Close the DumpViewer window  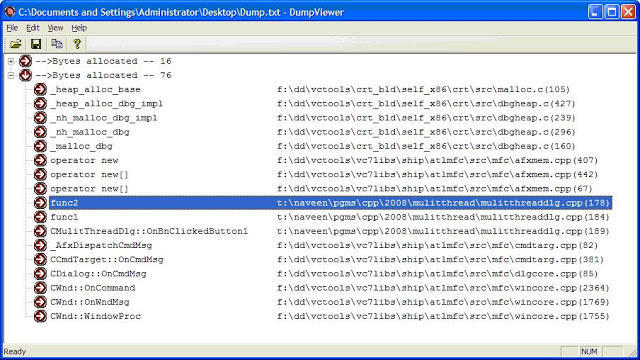coord(628,12)
